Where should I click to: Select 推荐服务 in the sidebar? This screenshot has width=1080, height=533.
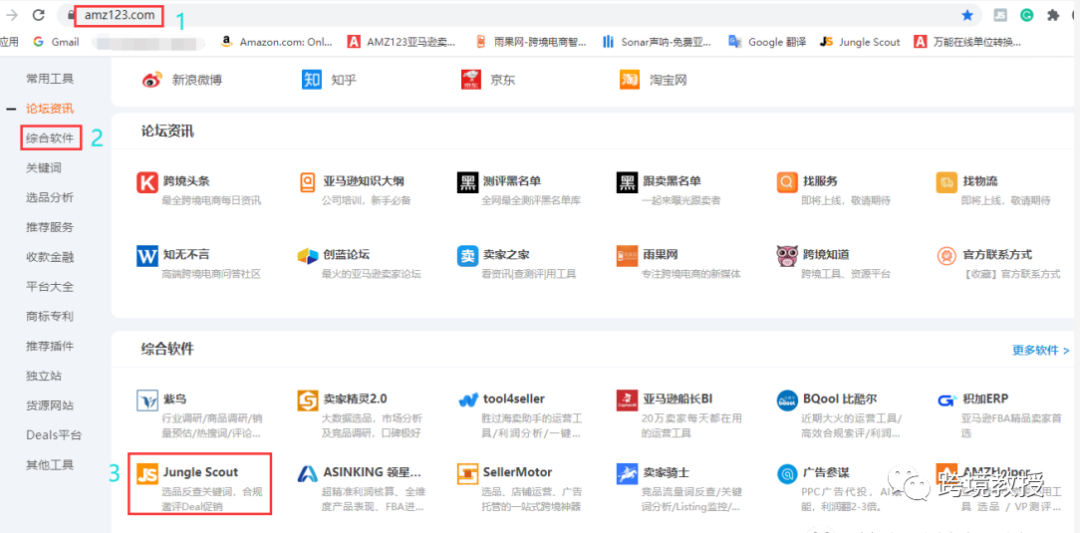pos(50,227)
